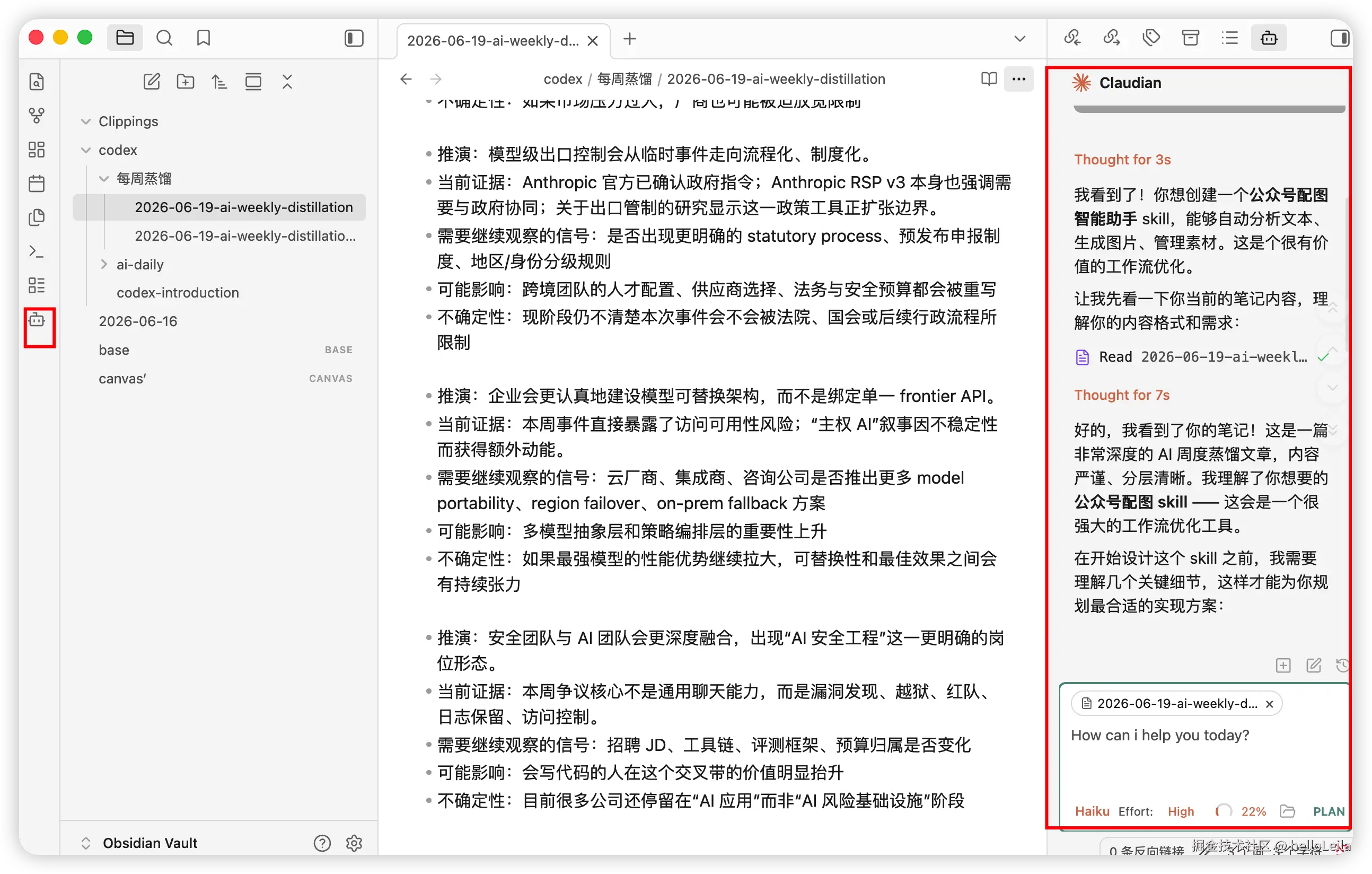The width and height of the screenshot is (1372, 874).
Task: Show backlinks in the right sidebar
Action: [1072, 38]
